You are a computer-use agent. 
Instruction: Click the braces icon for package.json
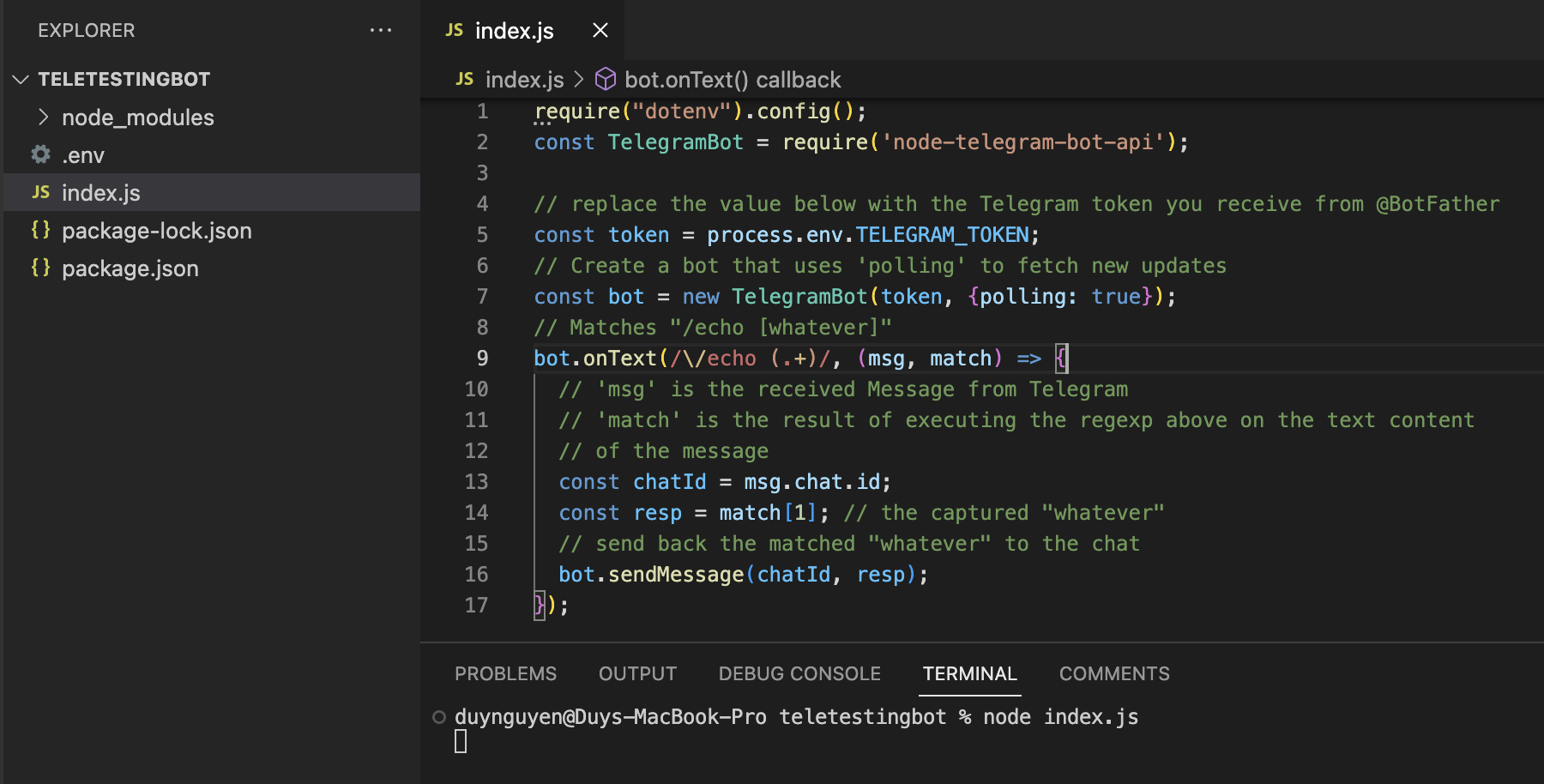click(x=40, y=268)
